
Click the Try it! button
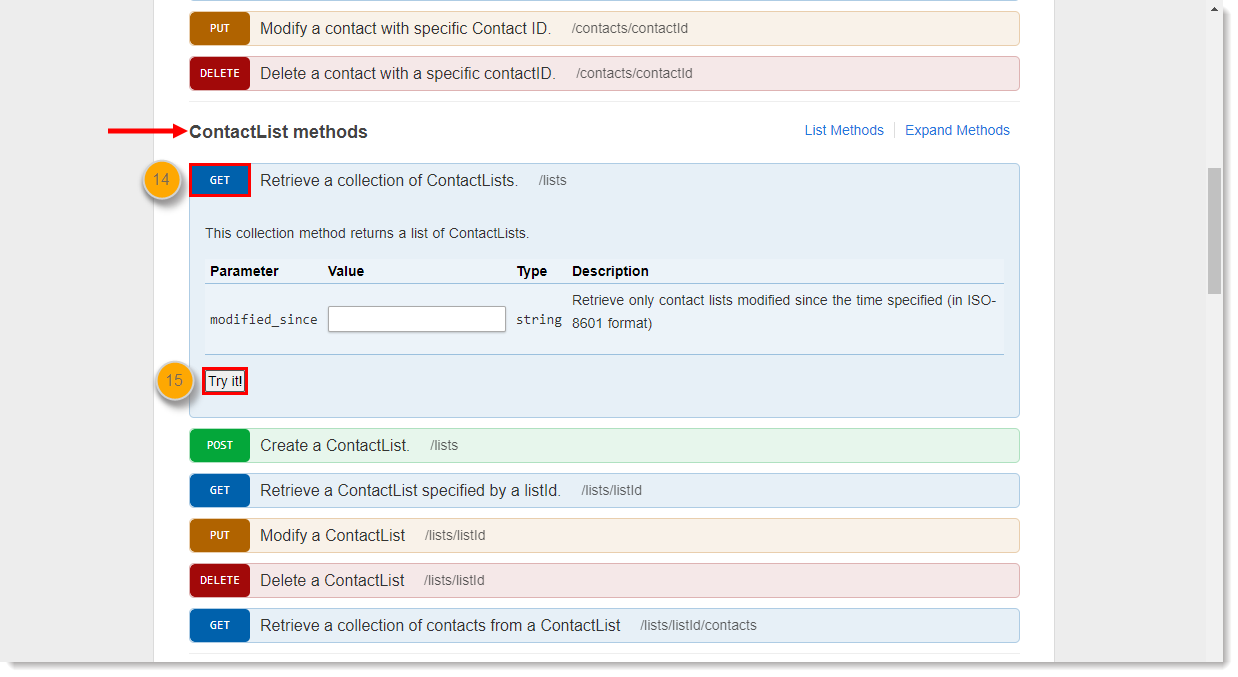click(x=225, y=381)
